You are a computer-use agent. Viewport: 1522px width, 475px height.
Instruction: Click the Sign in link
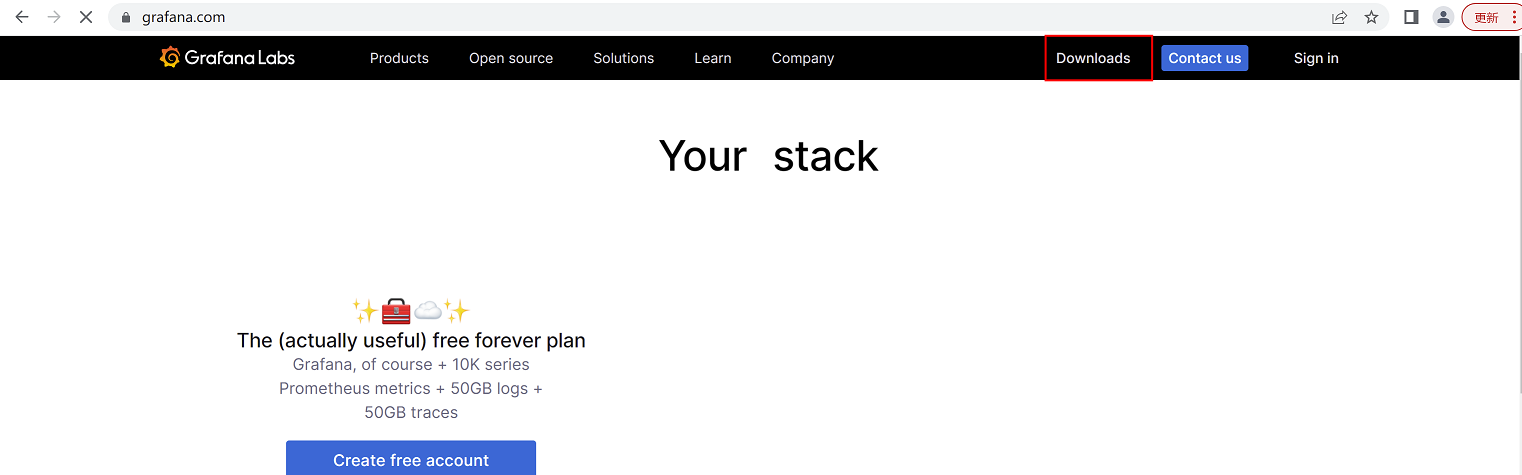(x=1316, y=58)
